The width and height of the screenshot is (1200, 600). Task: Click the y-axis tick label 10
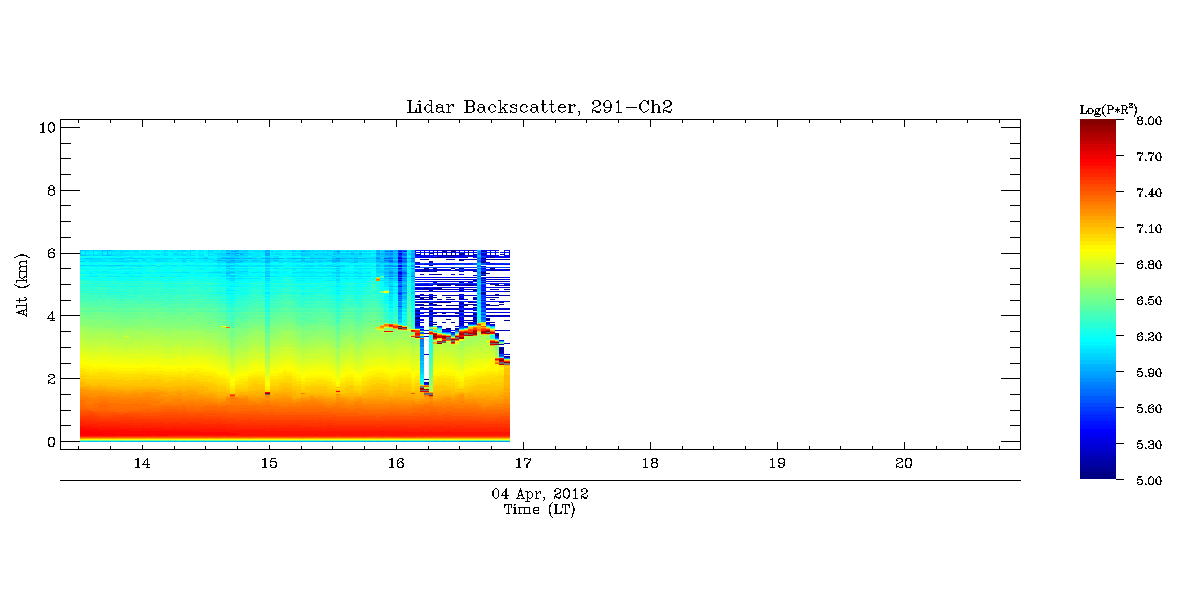46,127
